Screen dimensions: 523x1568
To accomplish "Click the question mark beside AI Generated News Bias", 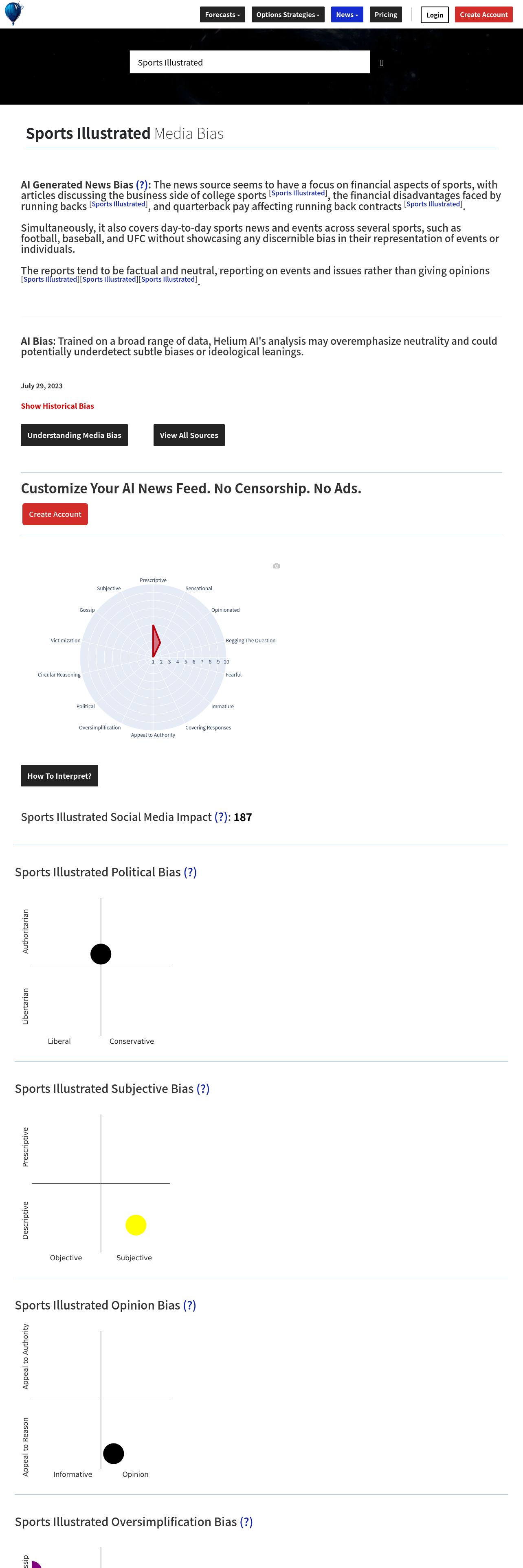I will pos(142,184).
